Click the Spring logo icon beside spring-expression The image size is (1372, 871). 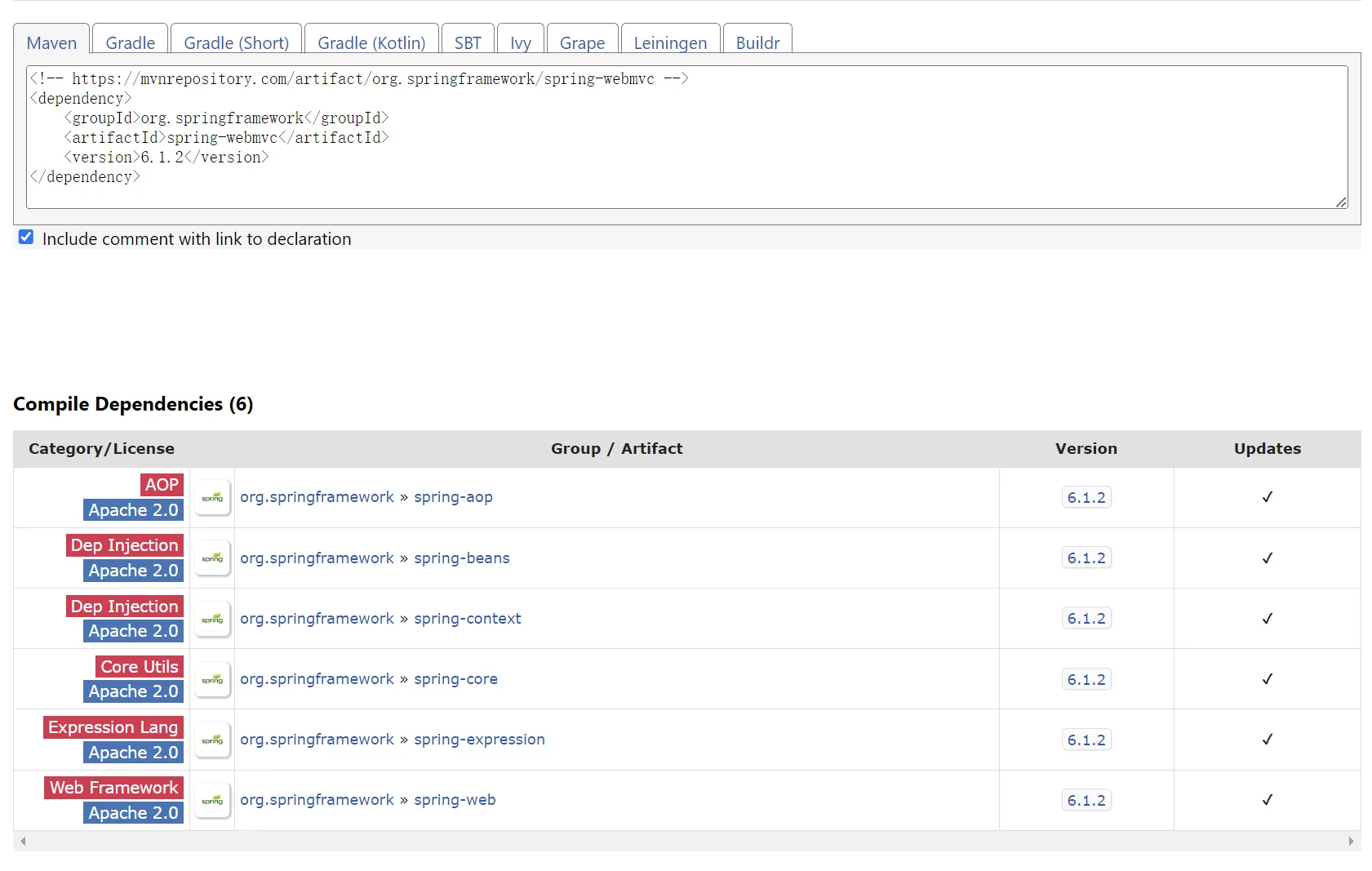212,740
